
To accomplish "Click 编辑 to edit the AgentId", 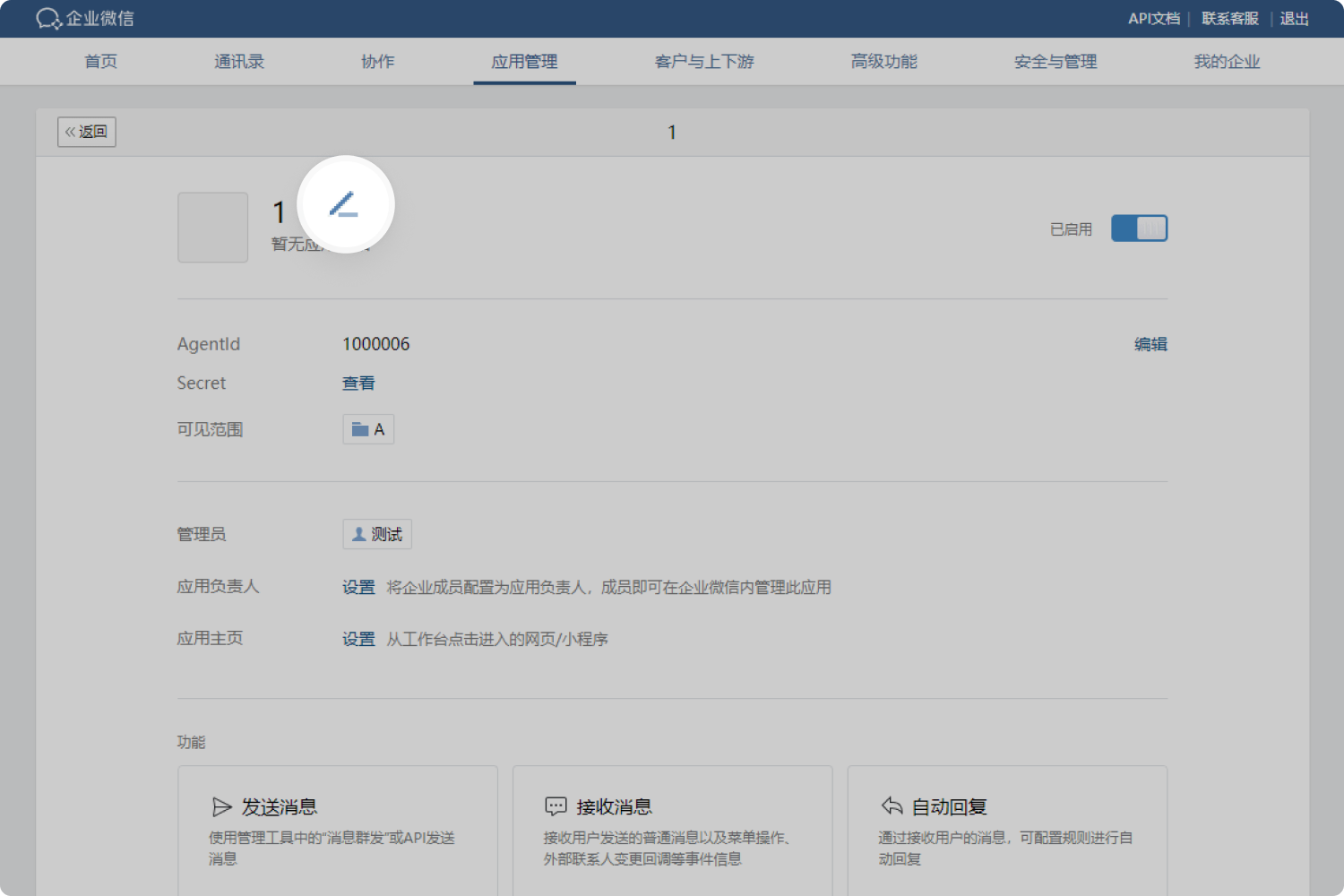I will point(1150,343).
